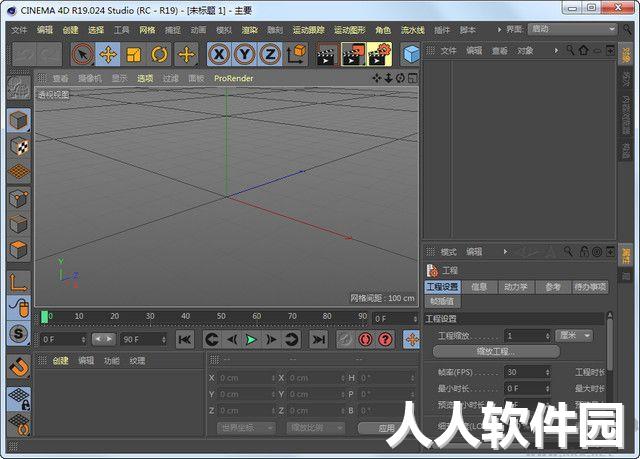Screen dimensions: 640x459
Task: Expand the Attributes menu overflow arrow
Action: tap(505, 252)
